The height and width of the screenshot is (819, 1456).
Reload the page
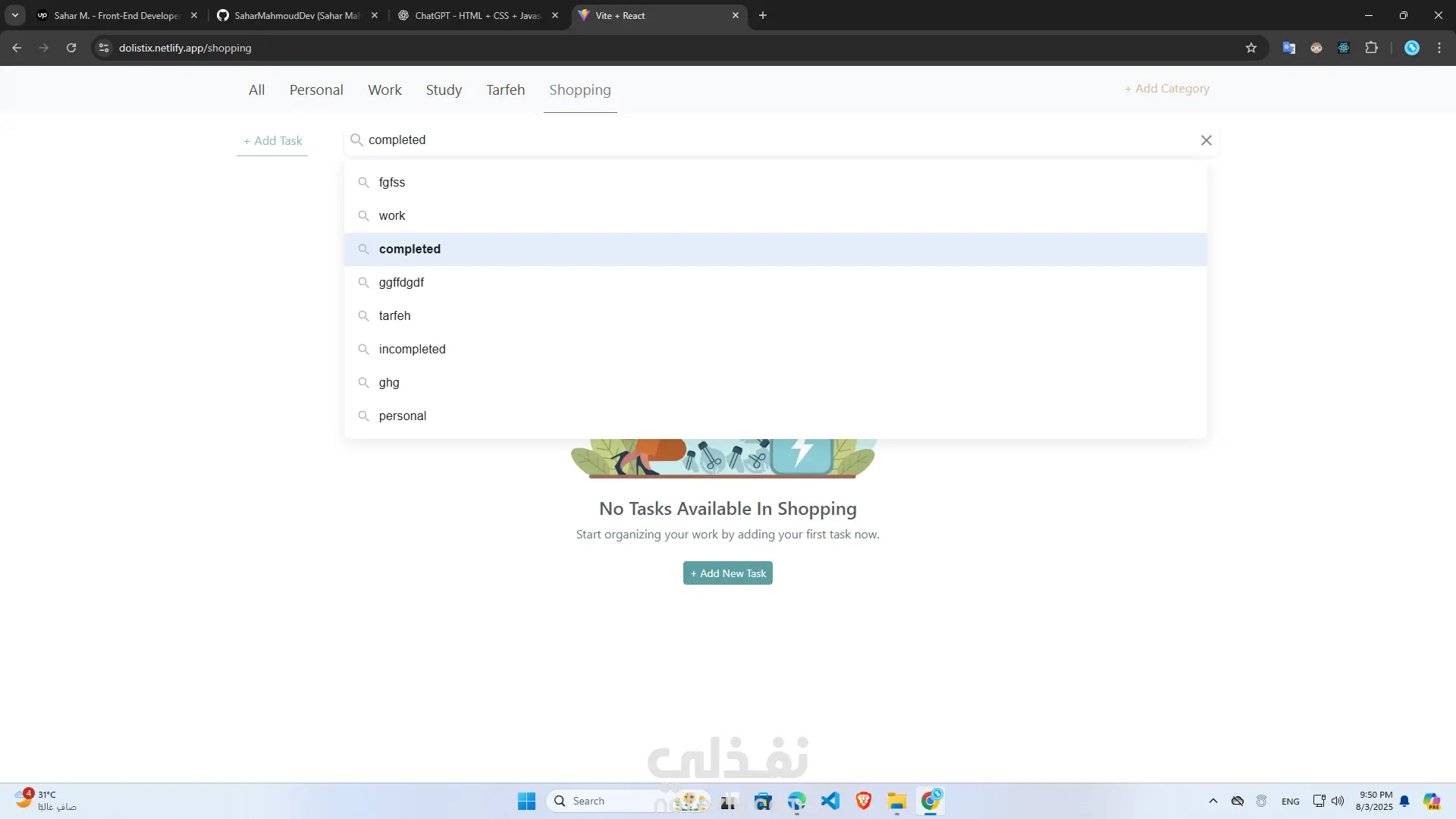(71, 48)
